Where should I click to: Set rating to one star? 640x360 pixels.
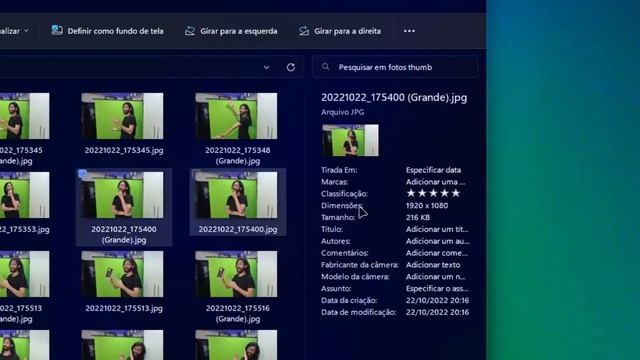[x=411, y=193]
